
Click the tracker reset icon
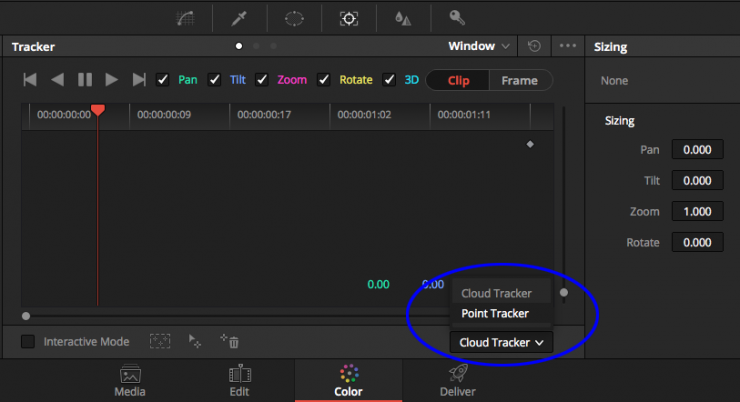coord(535,46)
